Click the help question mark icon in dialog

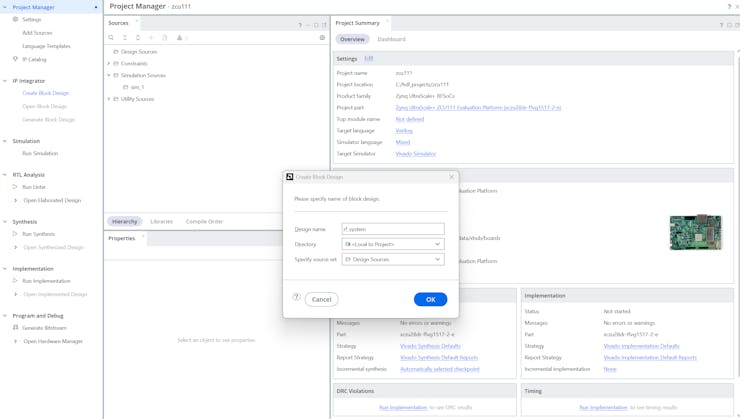(297, 298)
